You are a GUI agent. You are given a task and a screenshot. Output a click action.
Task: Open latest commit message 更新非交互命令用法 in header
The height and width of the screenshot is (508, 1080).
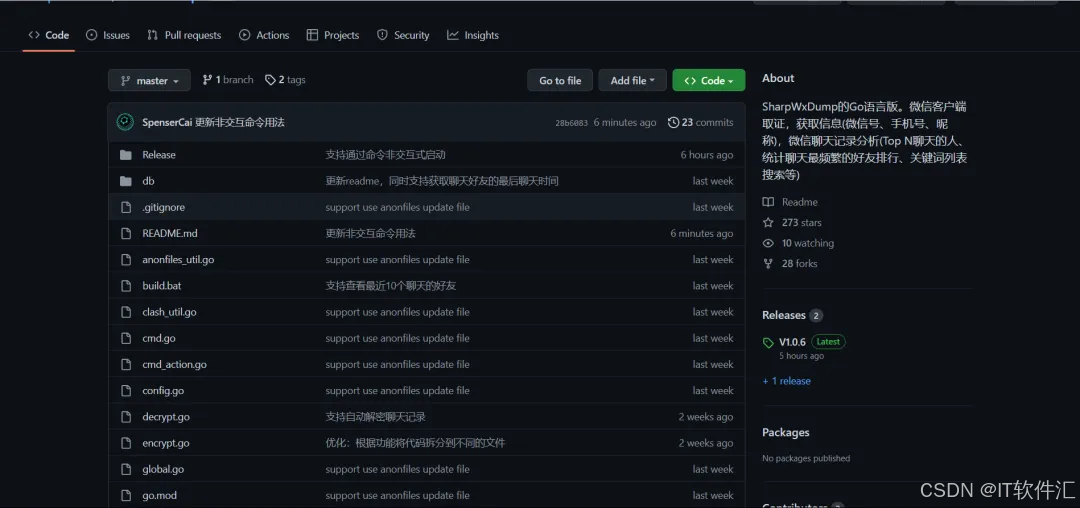[240, 123]
